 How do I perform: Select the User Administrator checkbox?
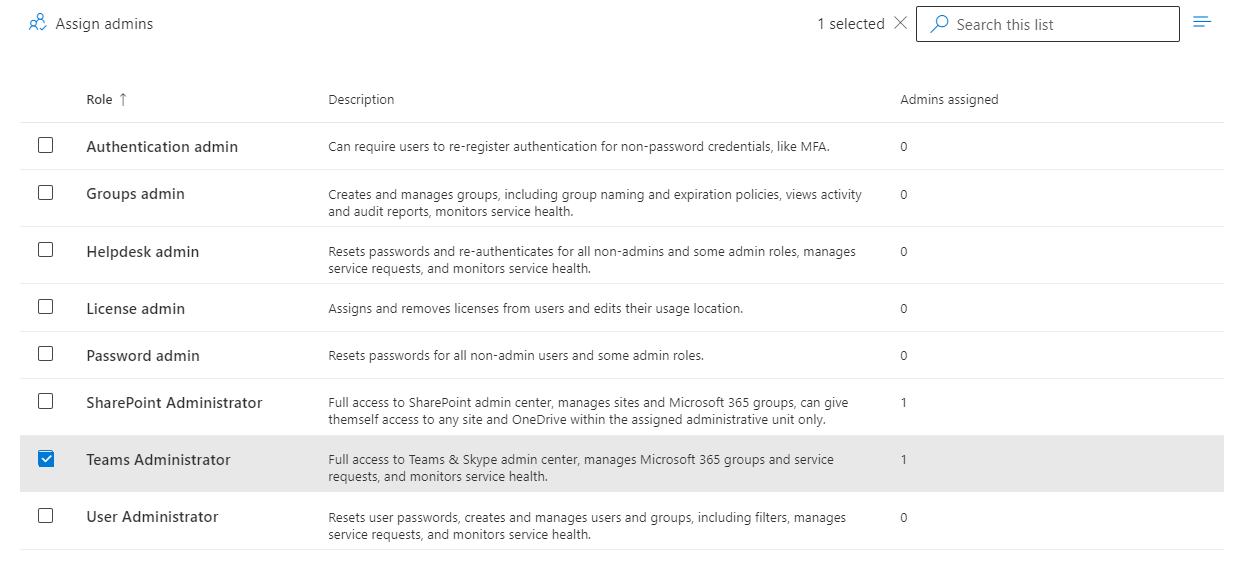pos(45,516)
